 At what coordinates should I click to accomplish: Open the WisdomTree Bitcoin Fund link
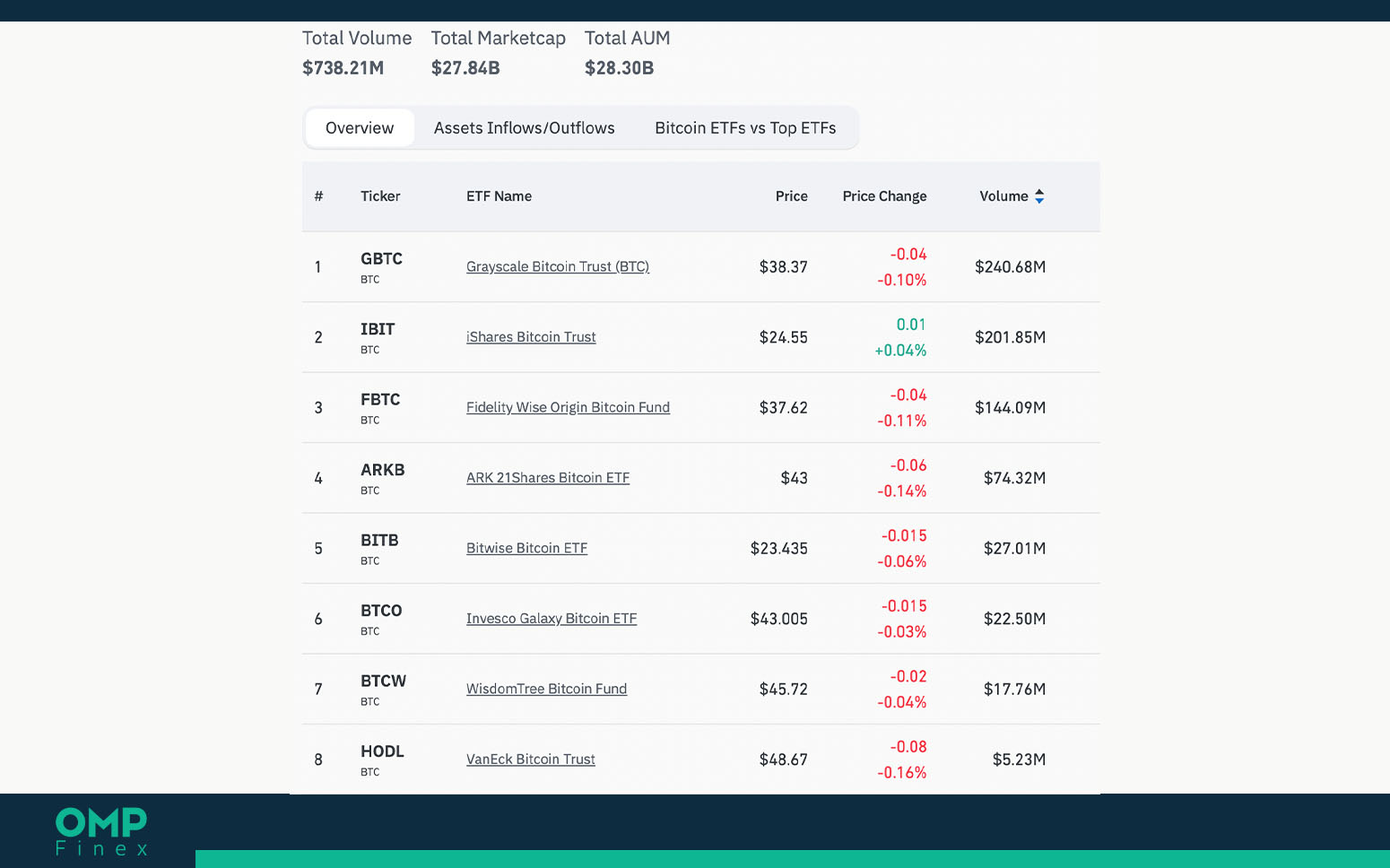pos(546,689)
